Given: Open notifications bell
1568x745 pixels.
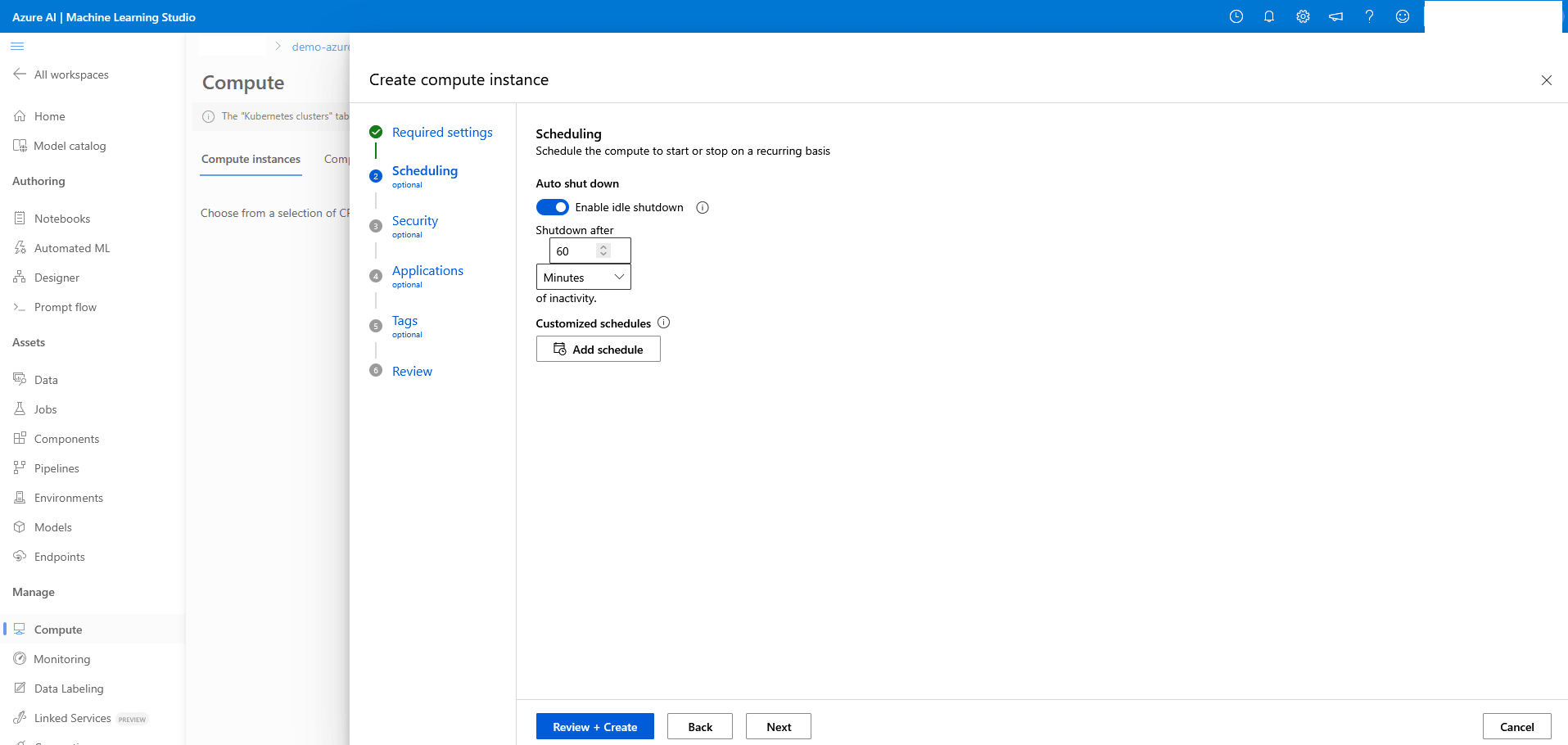Looking at the screenshot, I should click(1269, 16).
